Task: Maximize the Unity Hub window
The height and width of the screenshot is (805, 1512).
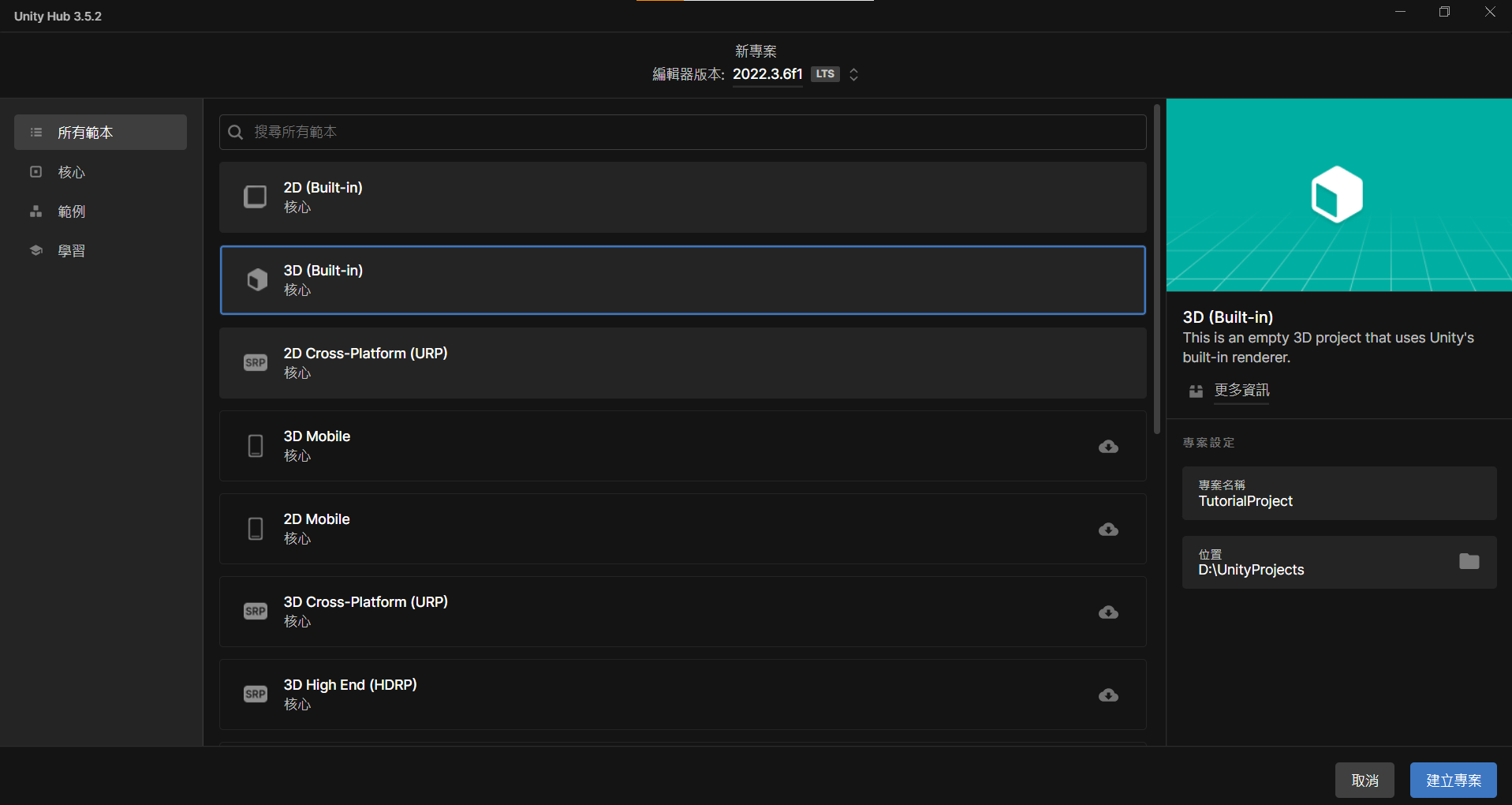Action: click(1444, 12)
